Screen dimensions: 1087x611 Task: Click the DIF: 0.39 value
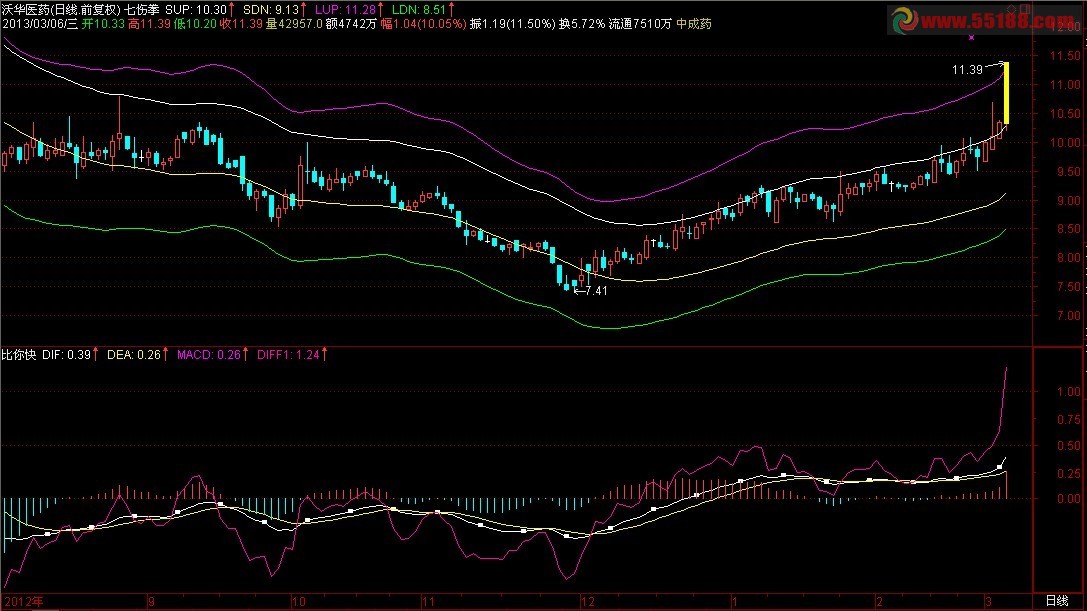point(67,354)
